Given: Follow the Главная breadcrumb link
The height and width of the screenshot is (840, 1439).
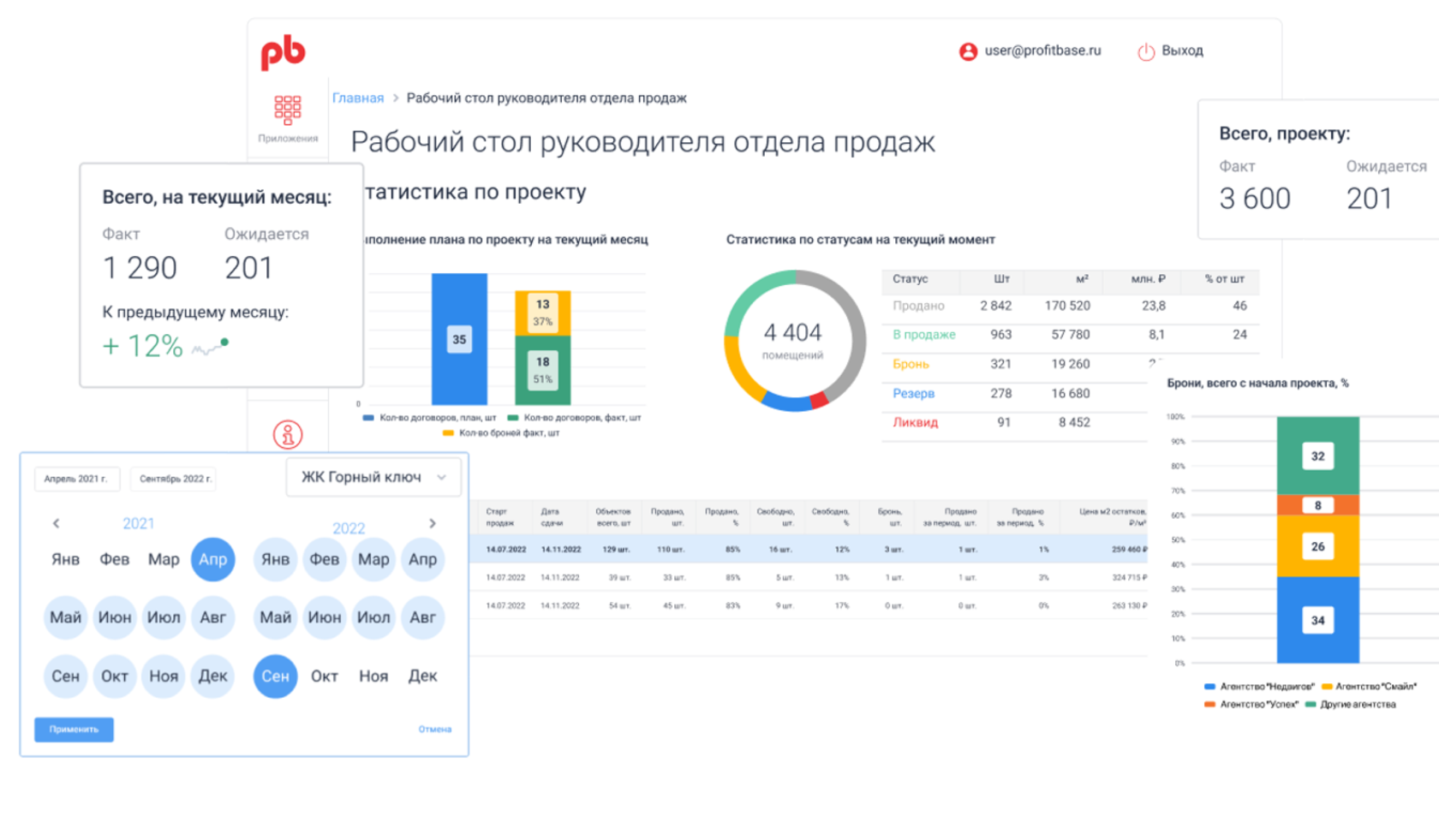Looking at the screenshot, I should point(358,98).
